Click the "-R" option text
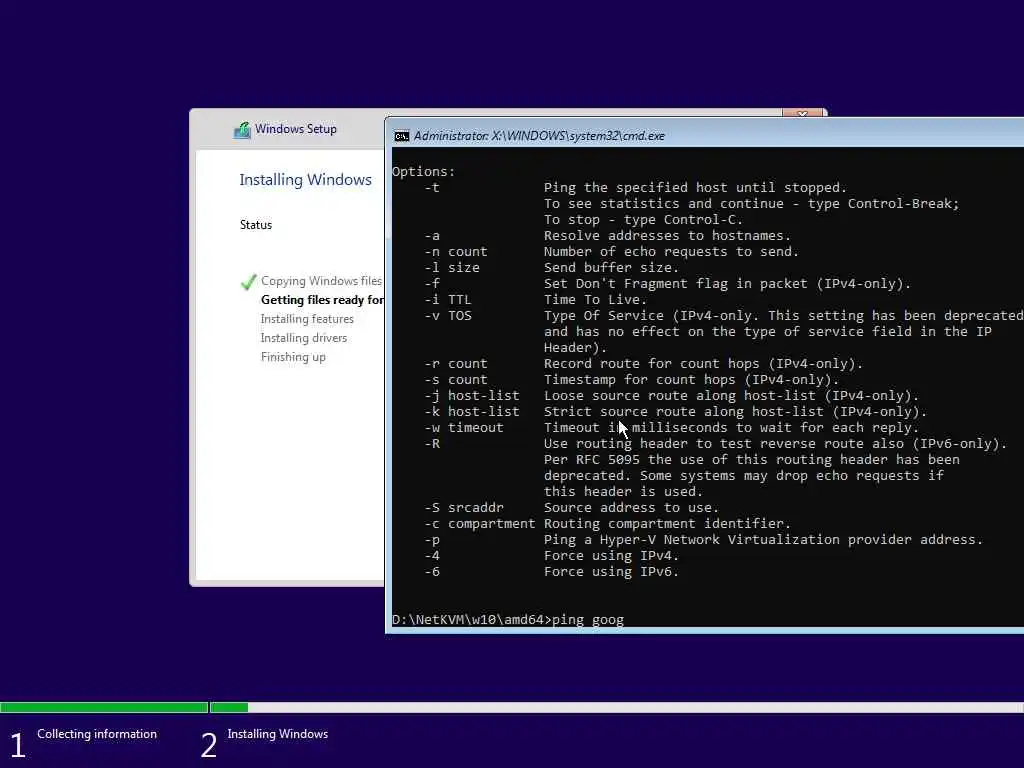The image size is (1024, 768). 432,443
